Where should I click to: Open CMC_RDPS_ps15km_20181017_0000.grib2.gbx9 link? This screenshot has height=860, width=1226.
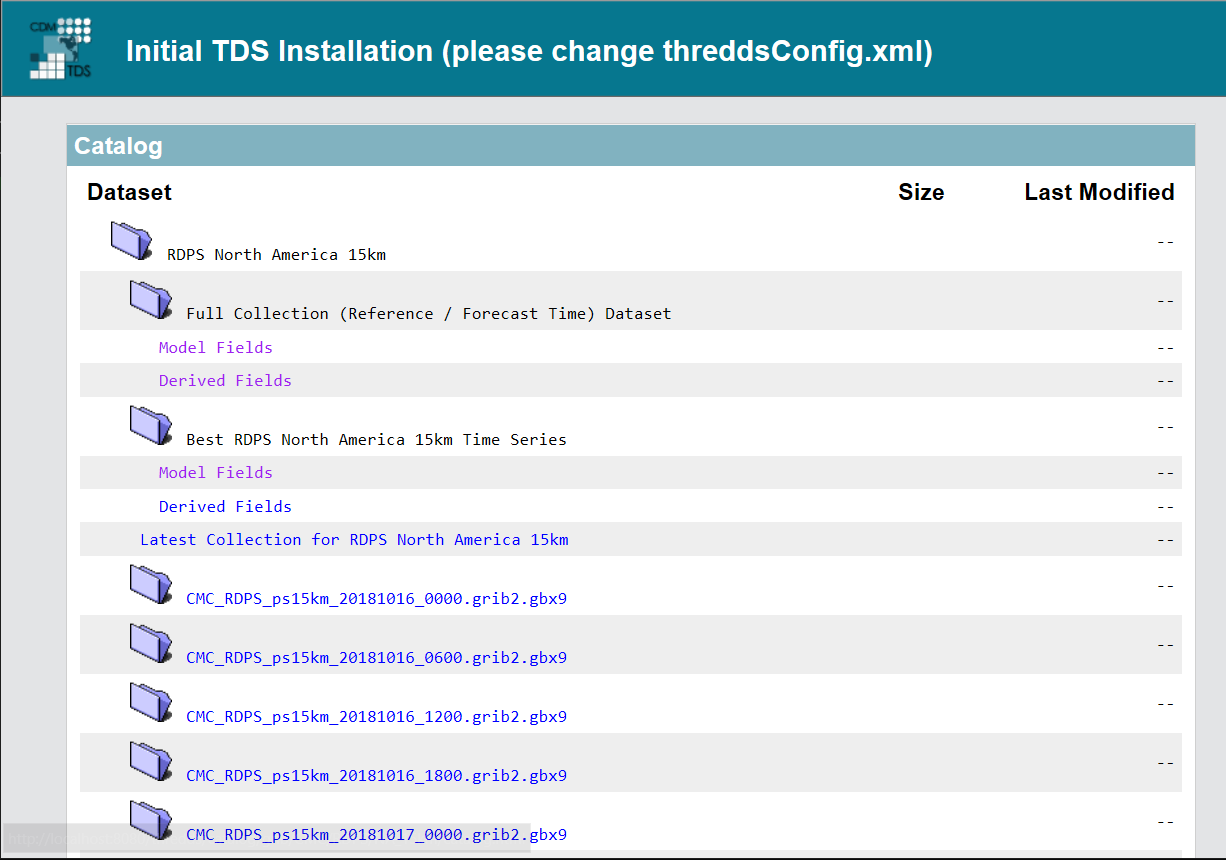pos(376,835)
